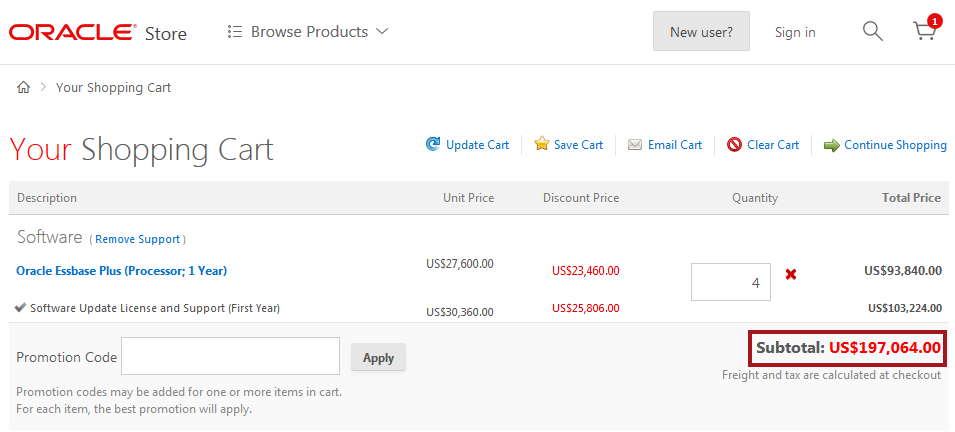Click the Remove Support link
955x432 pixels.
[x=138, y=239]
